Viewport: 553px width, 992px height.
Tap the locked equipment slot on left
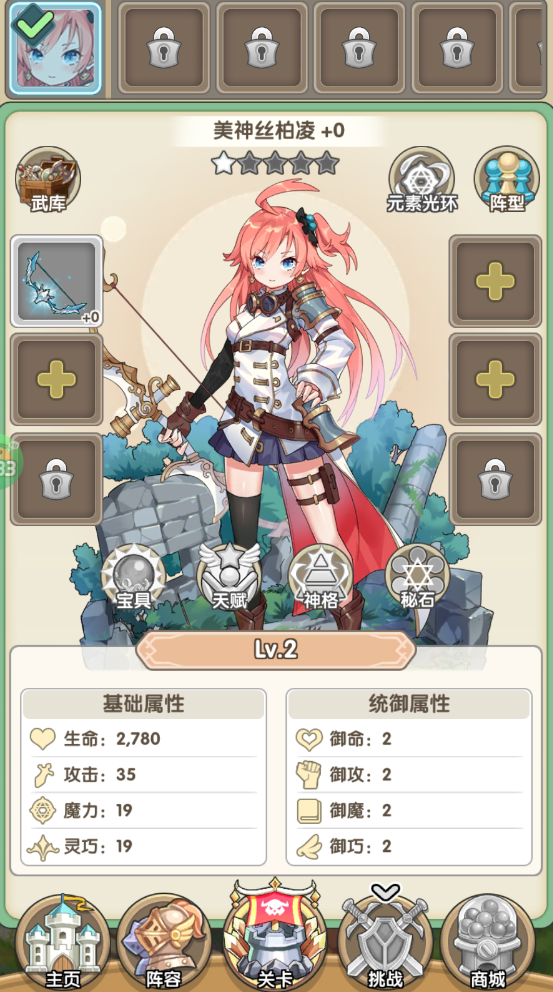57,480
